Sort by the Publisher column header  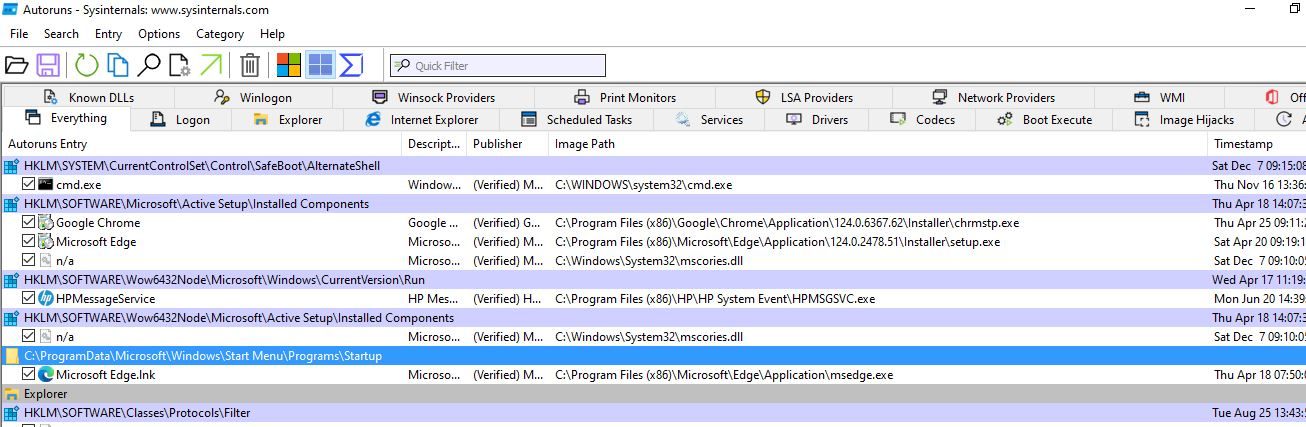[x=508, y=144]
